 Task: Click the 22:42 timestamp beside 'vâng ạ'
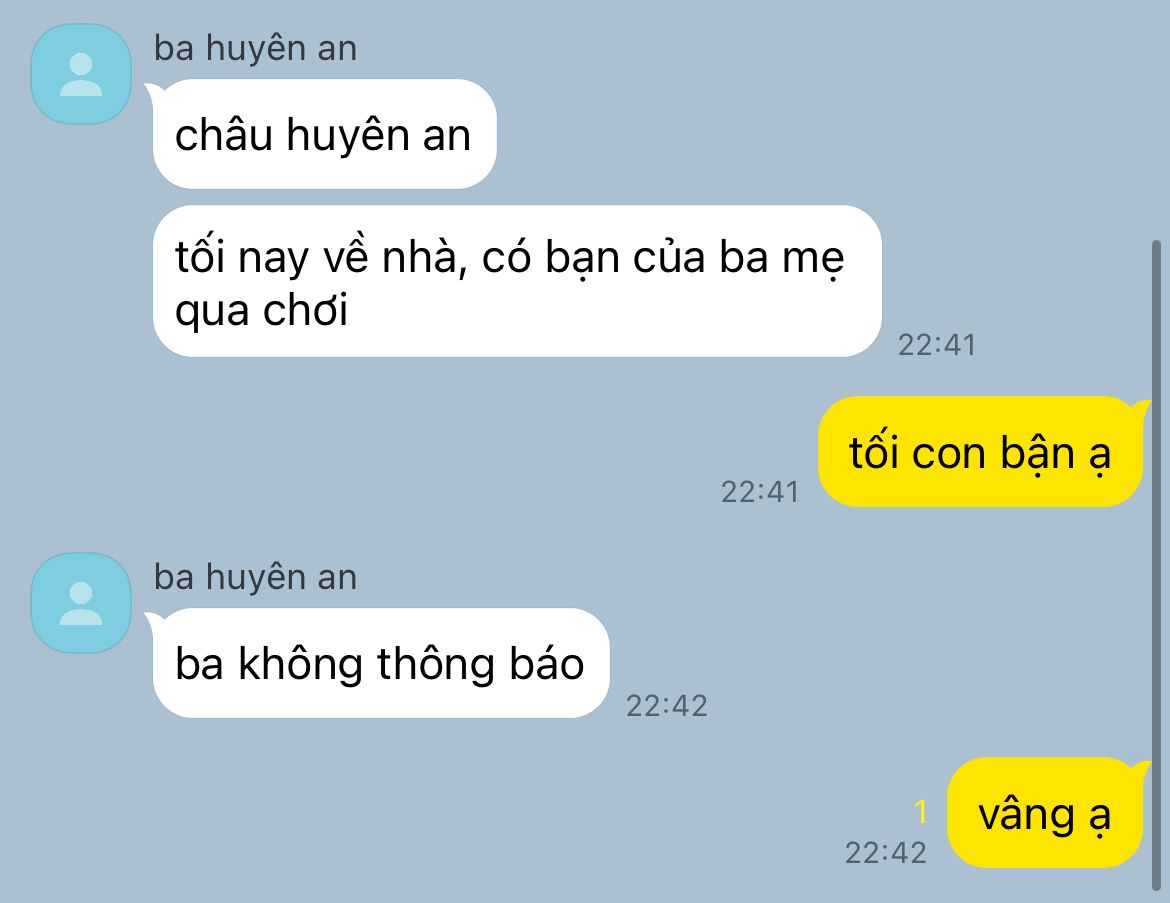coord(885,853)
